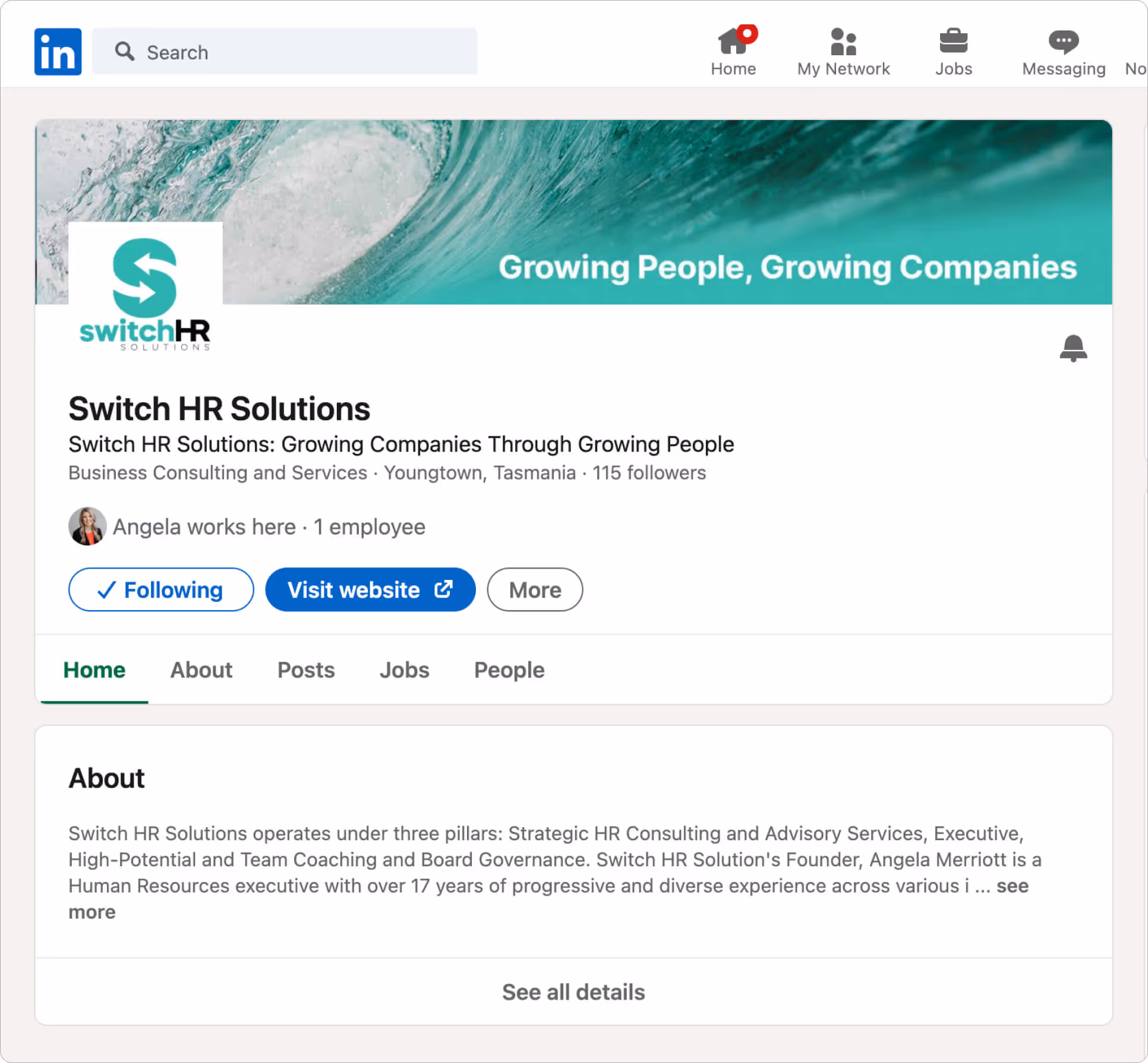Open the More dropdown button
The width and height of the screenshot is (1148, 1063).
(x=534, y=589)
